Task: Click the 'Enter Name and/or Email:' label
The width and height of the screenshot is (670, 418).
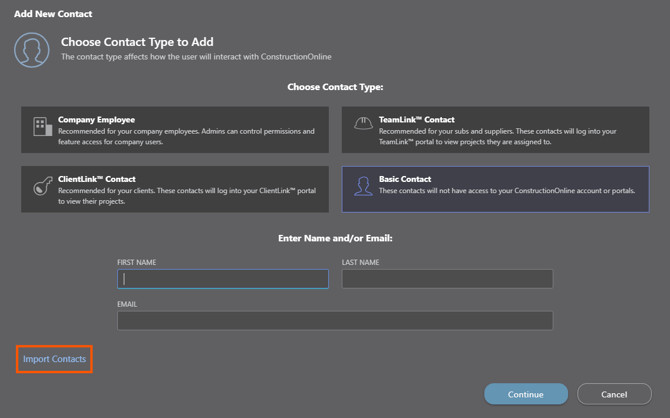Action: pos(335,238)
